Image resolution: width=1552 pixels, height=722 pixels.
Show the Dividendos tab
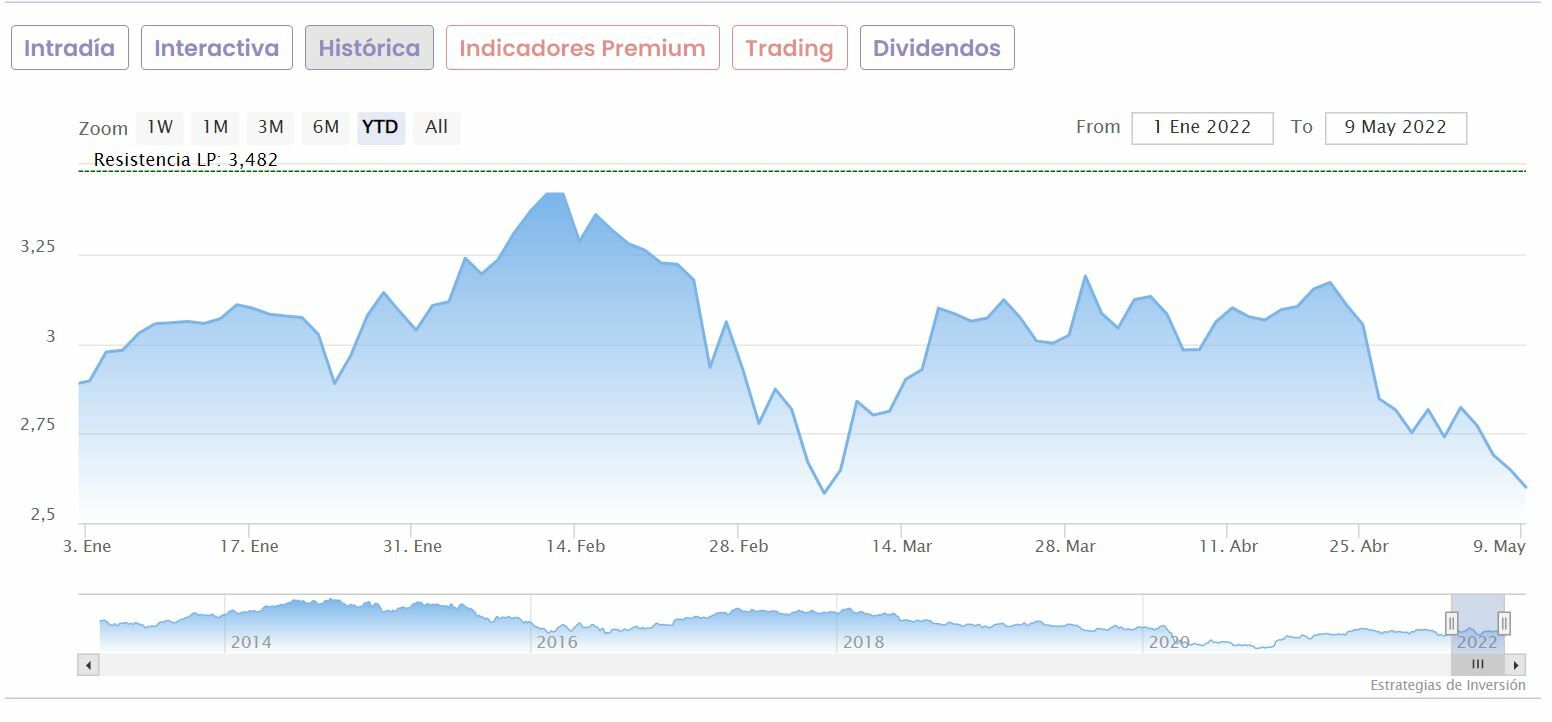(x=937, y=48)
